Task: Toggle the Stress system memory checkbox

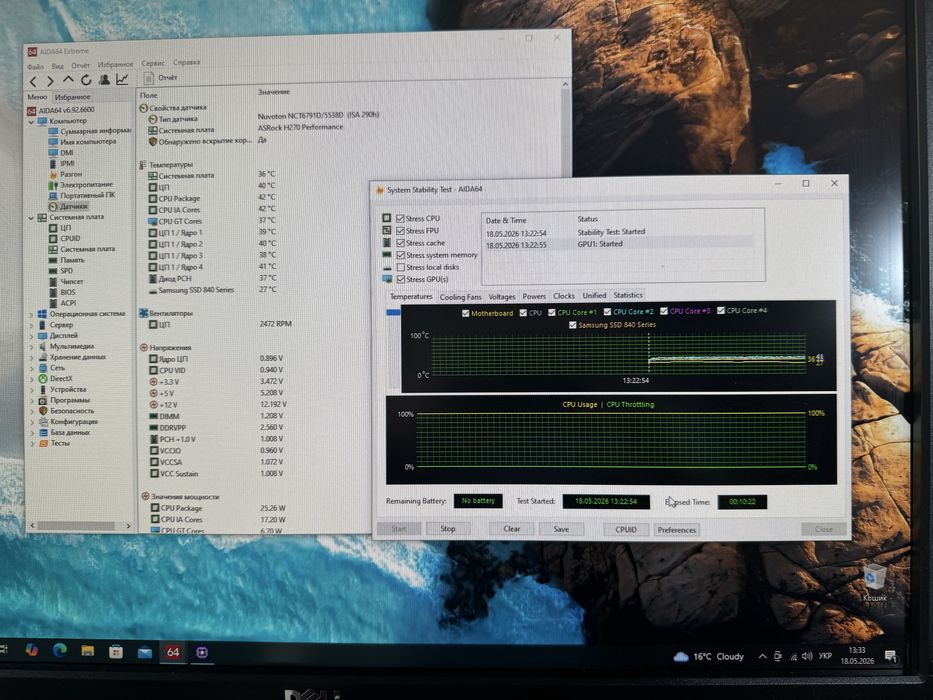Action: tap(400, 255)
